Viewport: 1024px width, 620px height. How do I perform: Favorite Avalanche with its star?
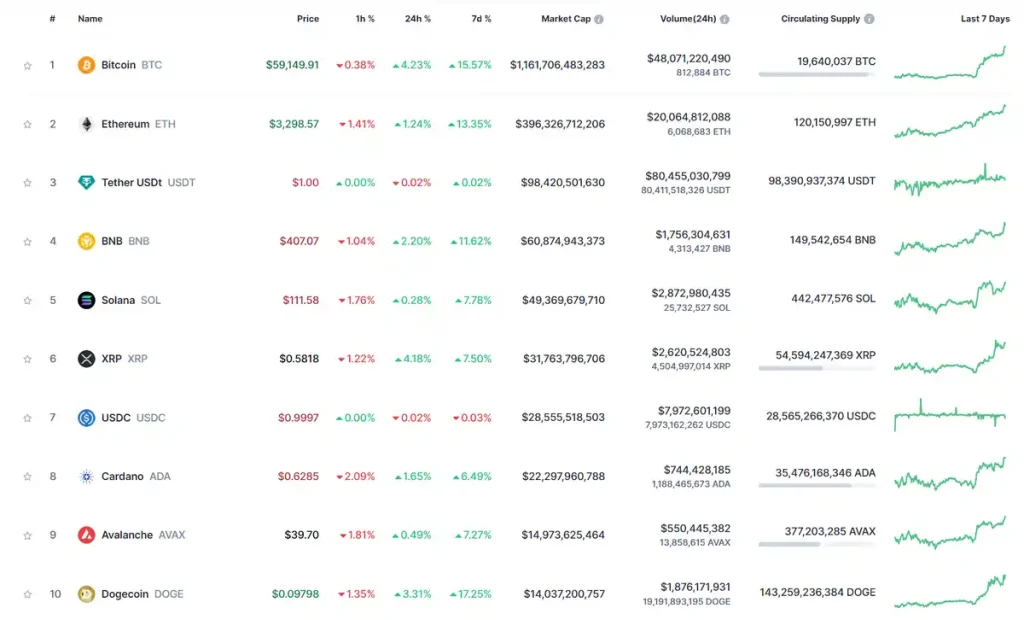pos(28,536)
